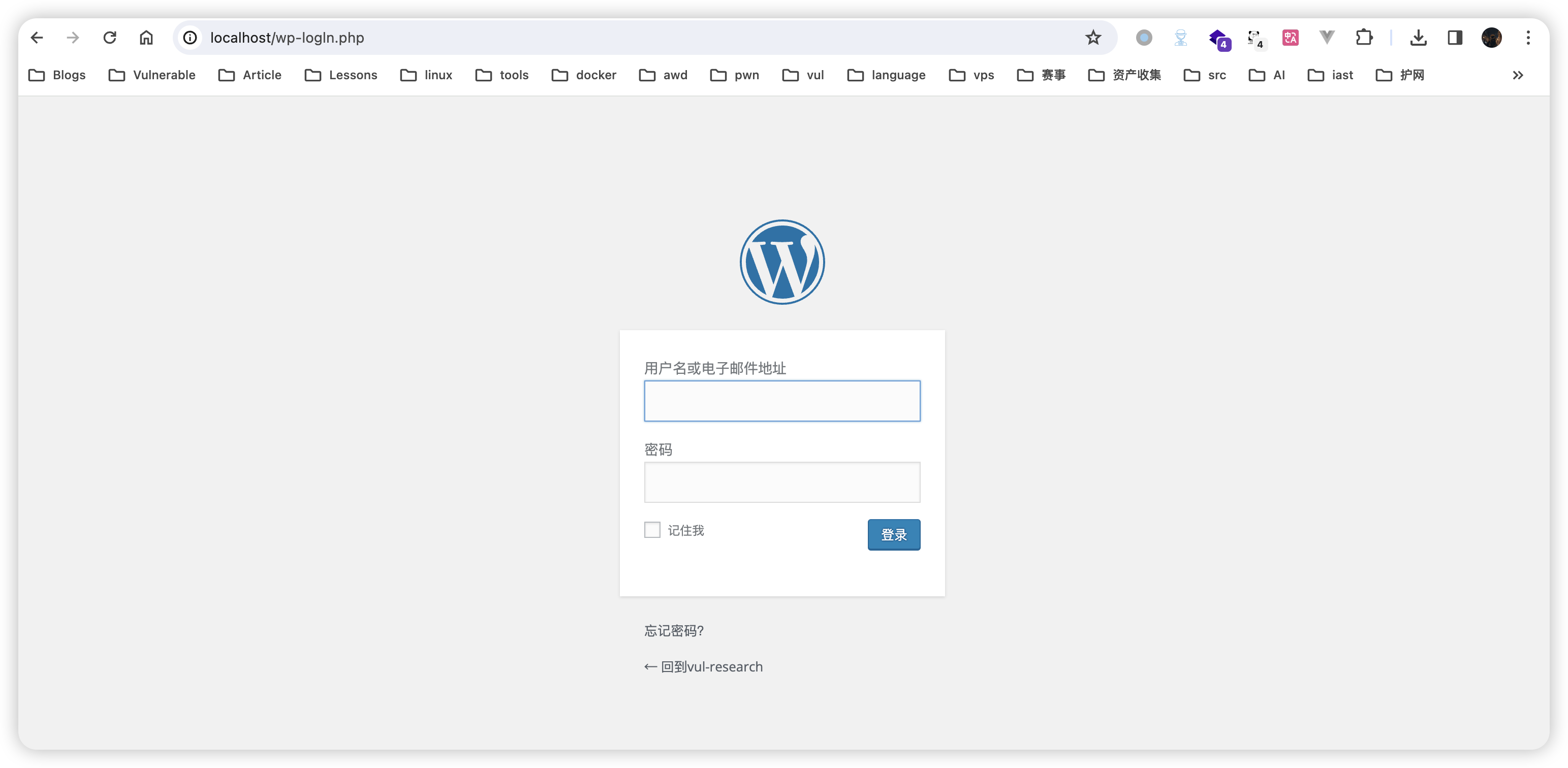Check the 记住我 remember me box

coord(652,530)
